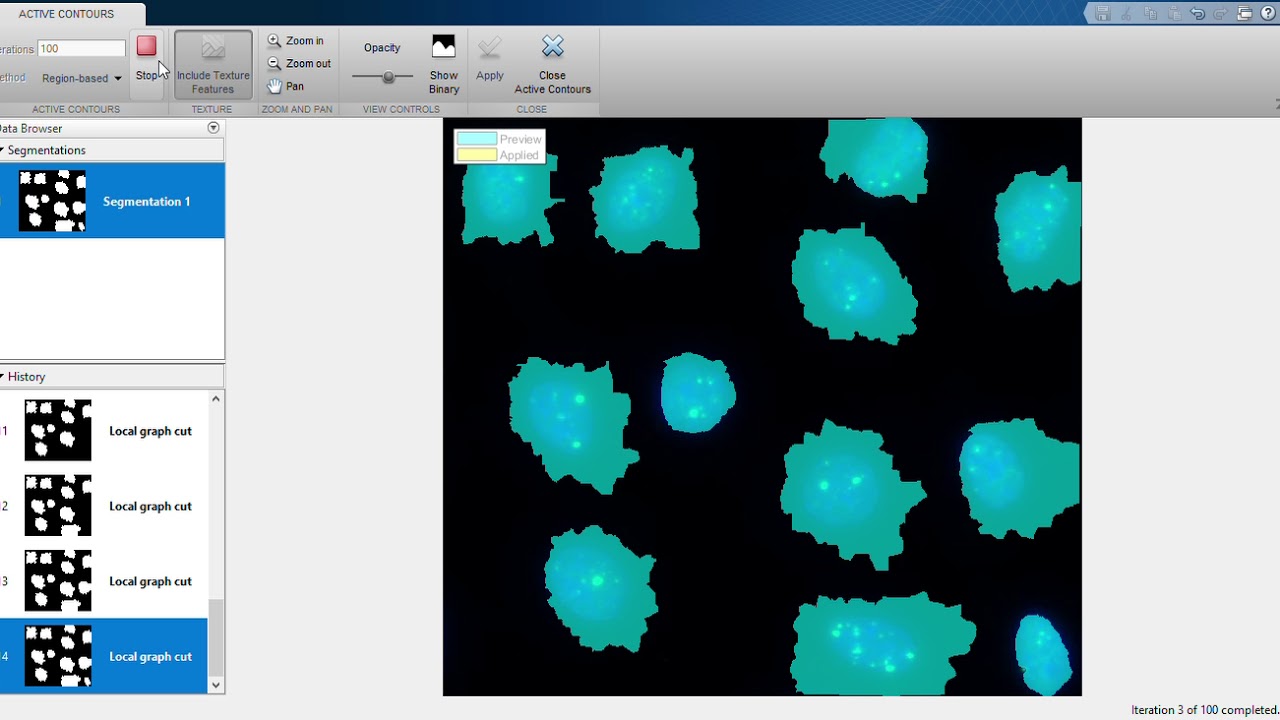Viewport: 1280px width, 720px height.
Task: Click history step 4 Local graph cut thumbnail
Action: 58,656
